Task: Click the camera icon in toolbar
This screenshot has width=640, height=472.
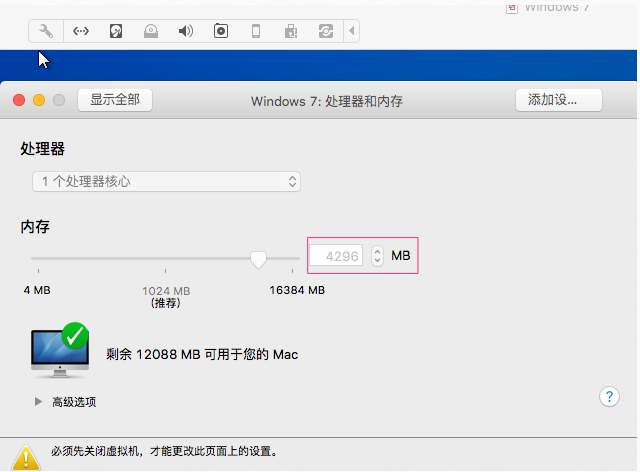Action: (x=221, y=31)
